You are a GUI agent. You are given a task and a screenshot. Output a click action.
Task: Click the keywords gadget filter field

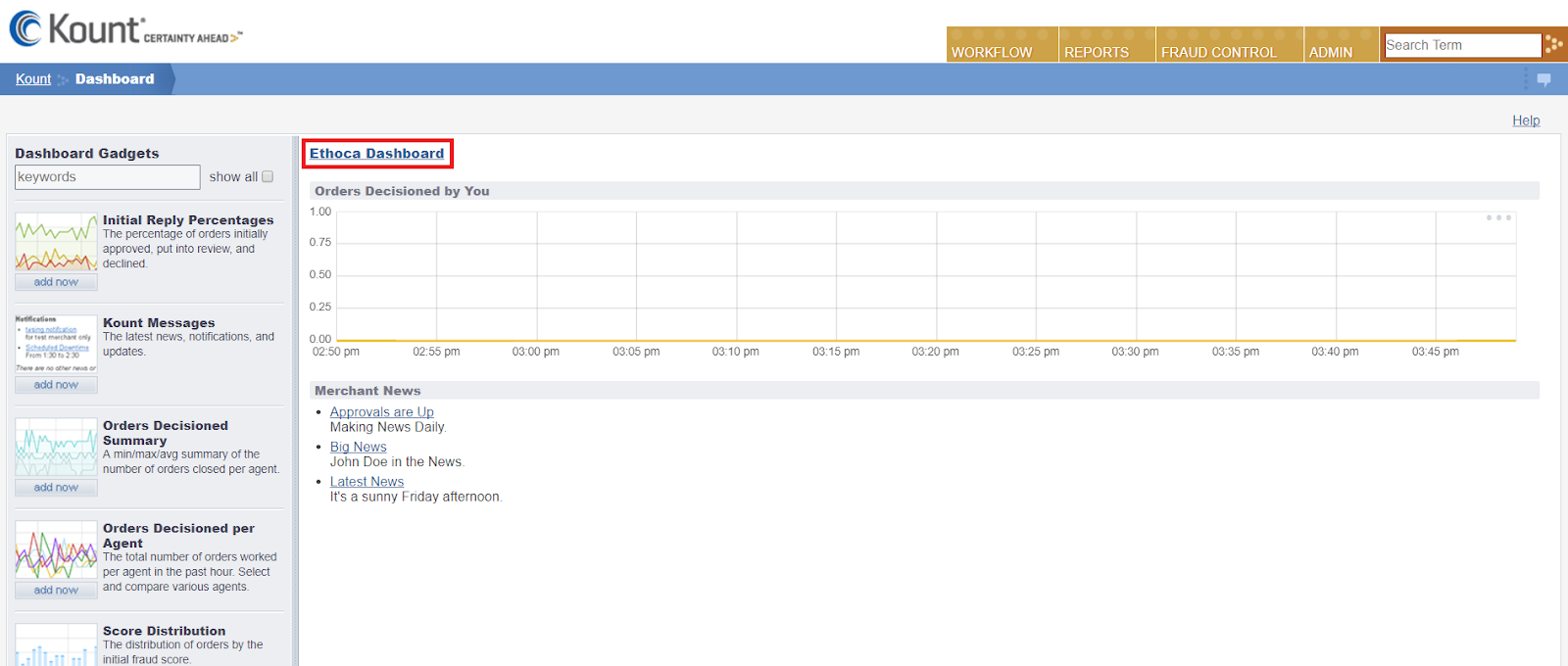(108, 177)
